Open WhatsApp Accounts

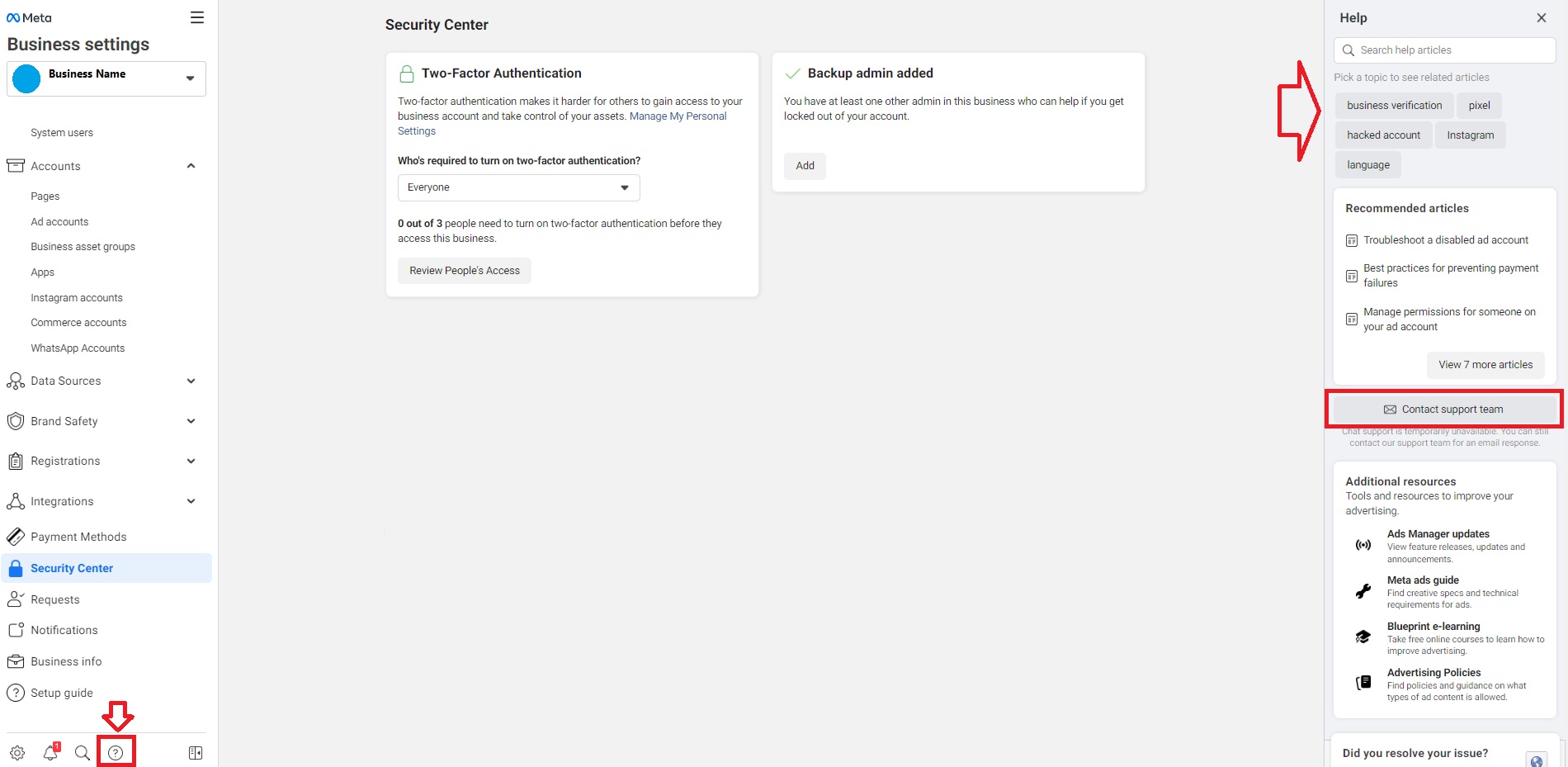78,348
